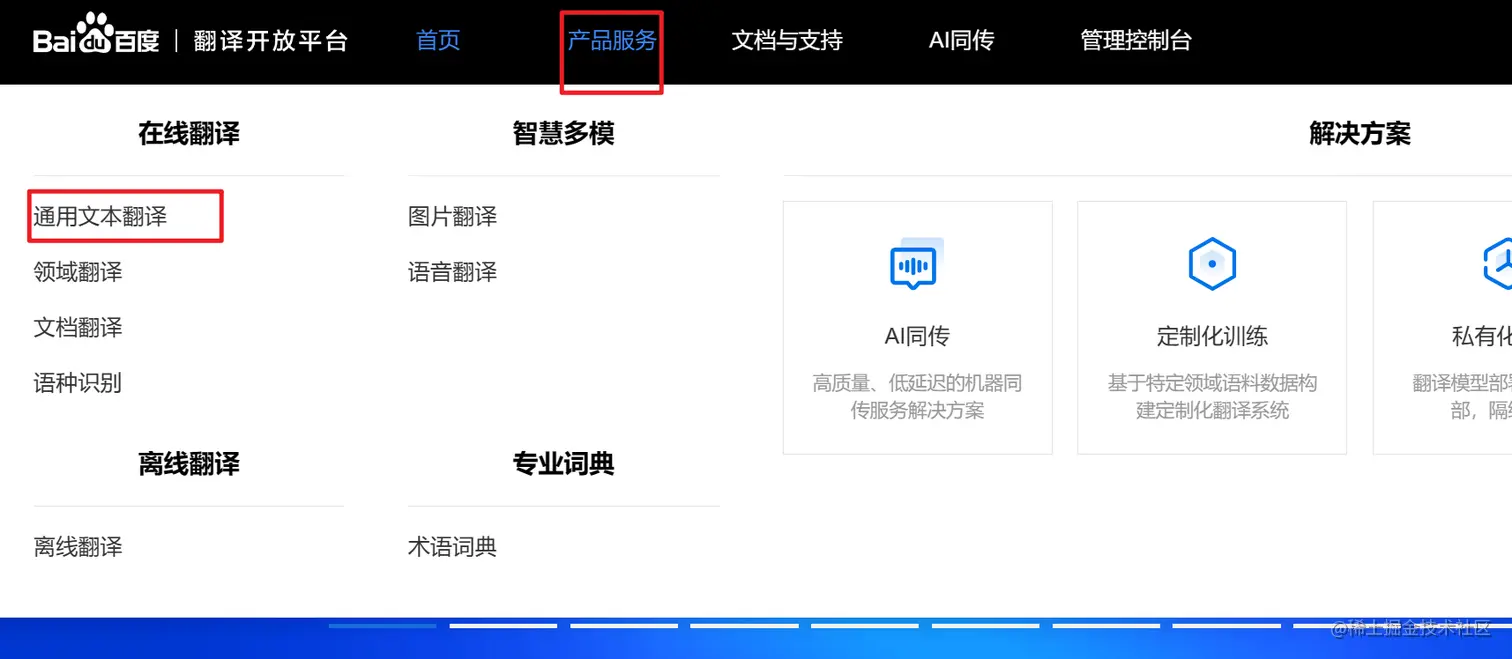Open the 文档与支持 navigation item

(787, 40)
